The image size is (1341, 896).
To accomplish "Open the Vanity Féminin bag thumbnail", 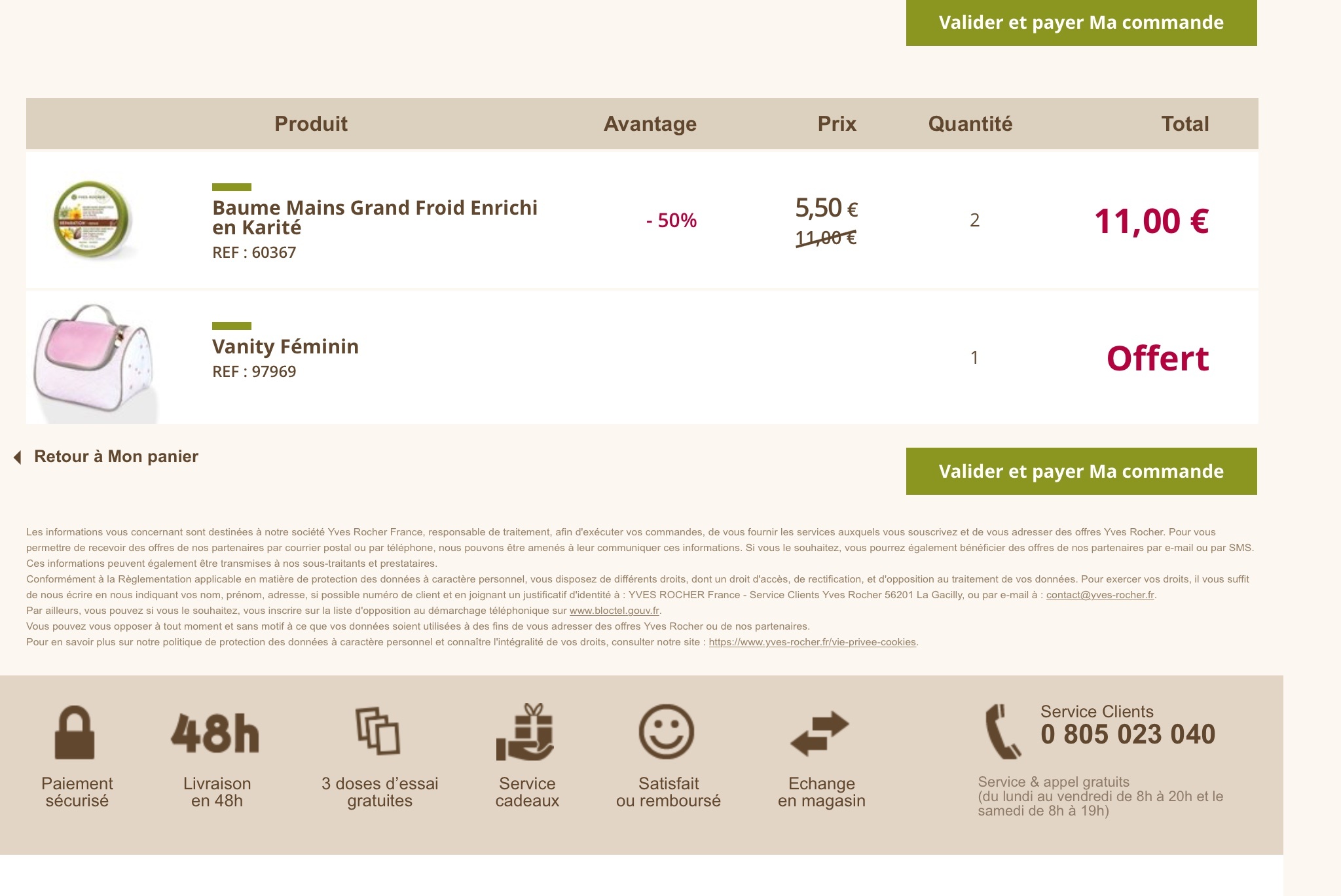I will coord(95,359).
